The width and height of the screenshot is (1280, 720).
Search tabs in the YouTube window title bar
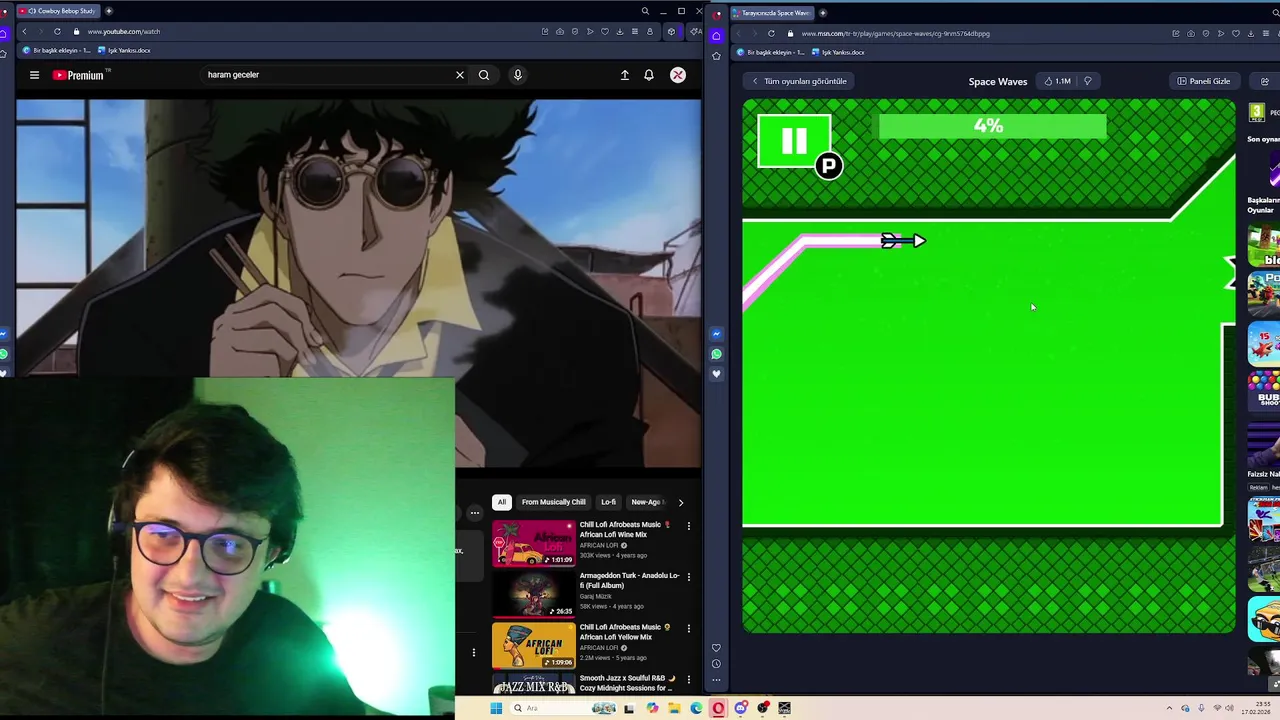coord(646,11)
